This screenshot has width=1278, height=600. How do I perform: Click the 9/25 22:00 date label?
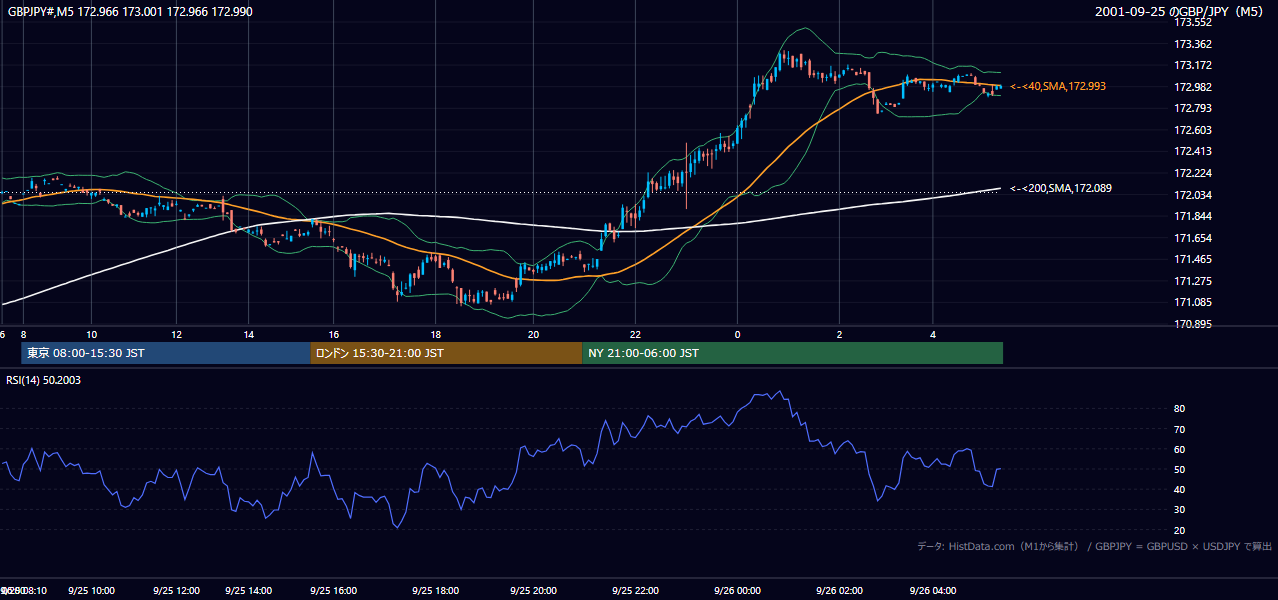click(x=634, y=591)
